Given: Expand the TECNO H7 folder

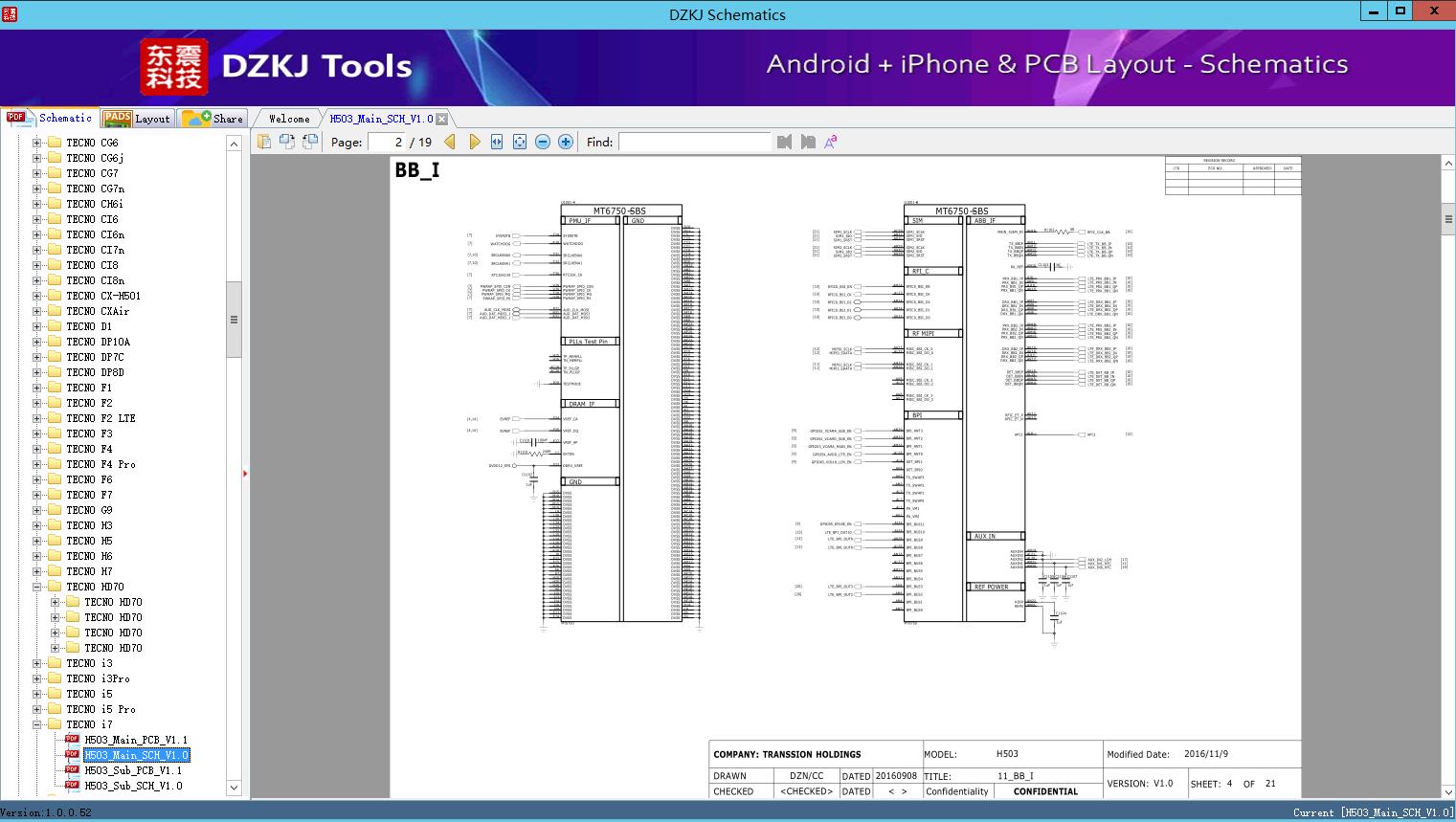Looking at the screenshot, I should coord(37,571).
